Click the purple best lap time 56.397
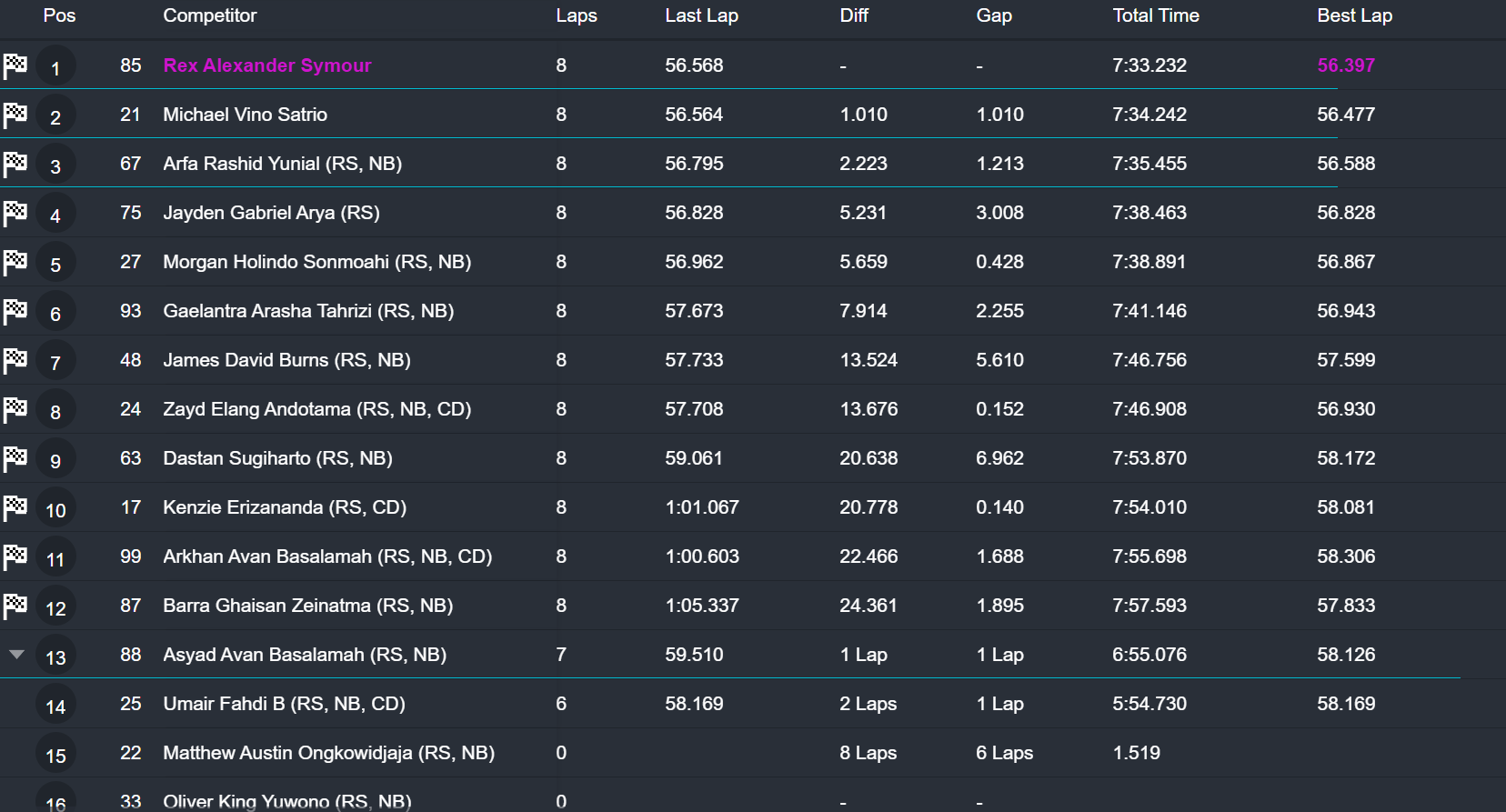This screenshot has width=1506, height=812. (1346, 65)
